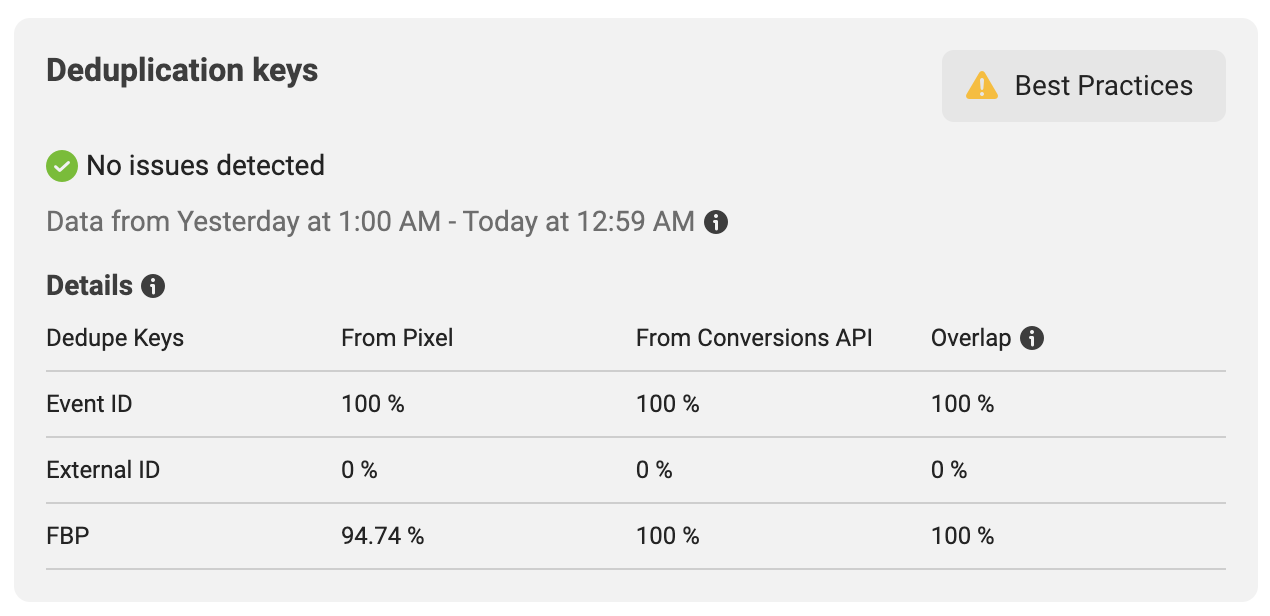Select the Event ID row label
Image resolution: width=1270 pixels, height=616 pixels.
click(89, 404)
